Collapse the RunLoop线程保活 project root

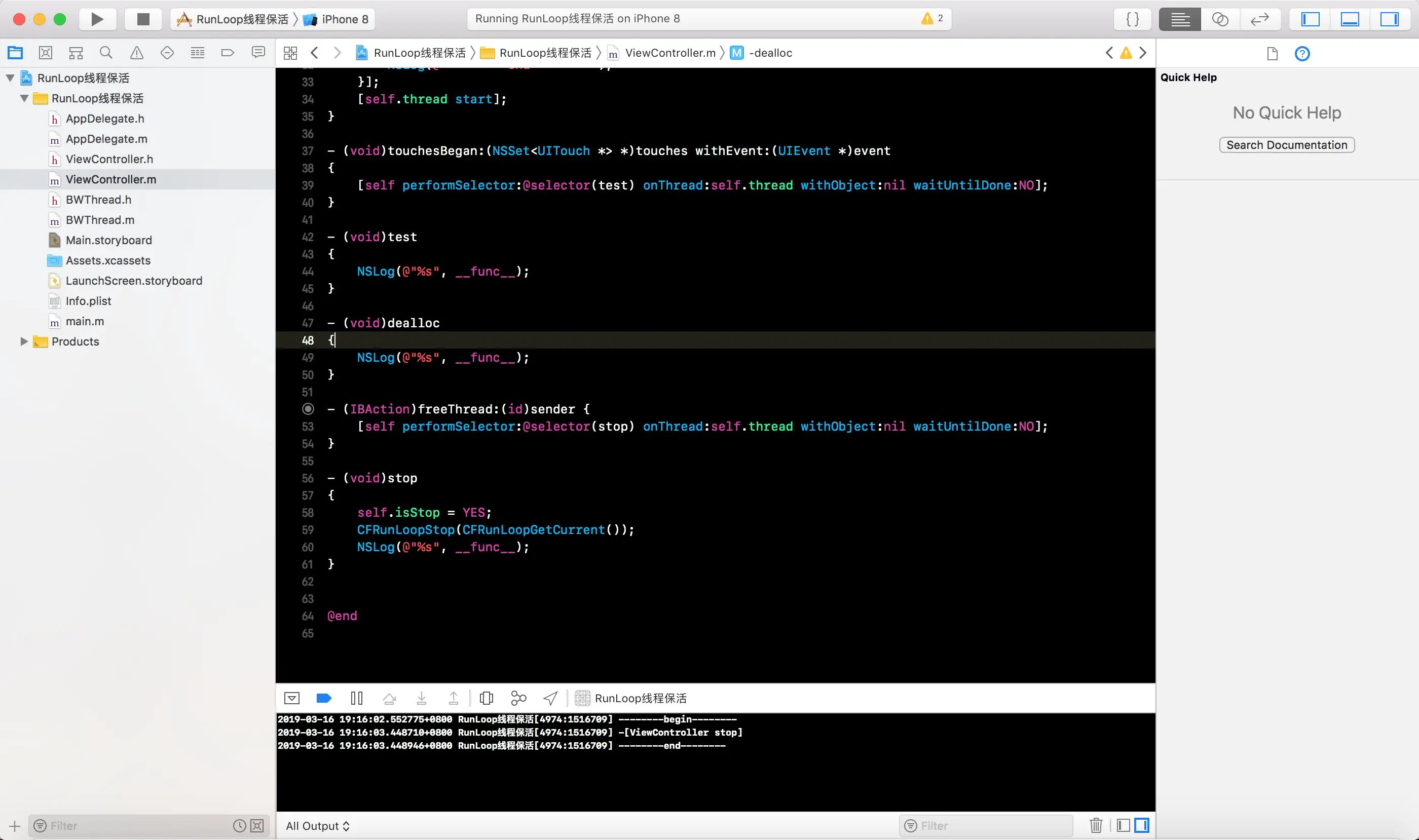pyautogui.click(x=10, y=78)
